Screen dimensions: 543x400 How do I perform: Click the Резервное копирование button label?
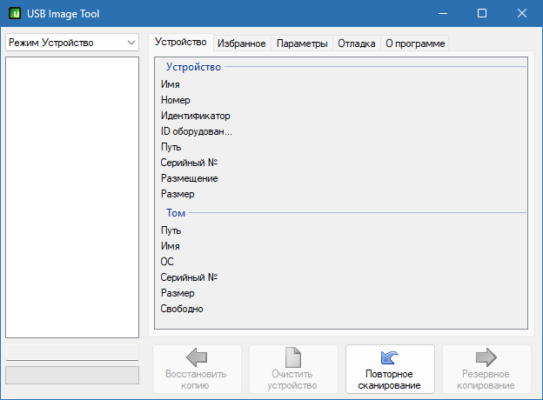tap(486, 380)
